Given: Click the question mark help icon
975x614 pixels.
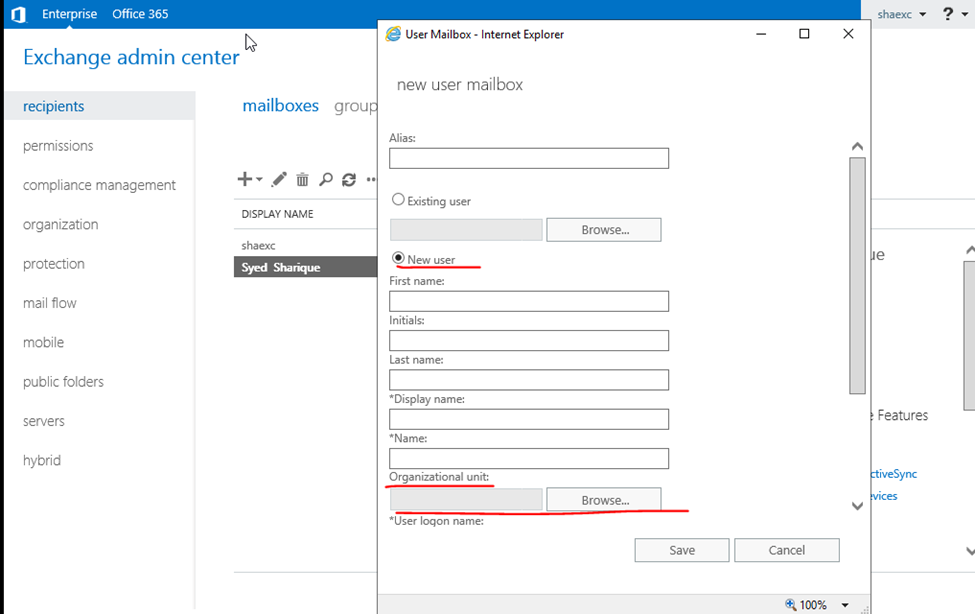Looking at the screenshot, I should click(x=948, y=14).
